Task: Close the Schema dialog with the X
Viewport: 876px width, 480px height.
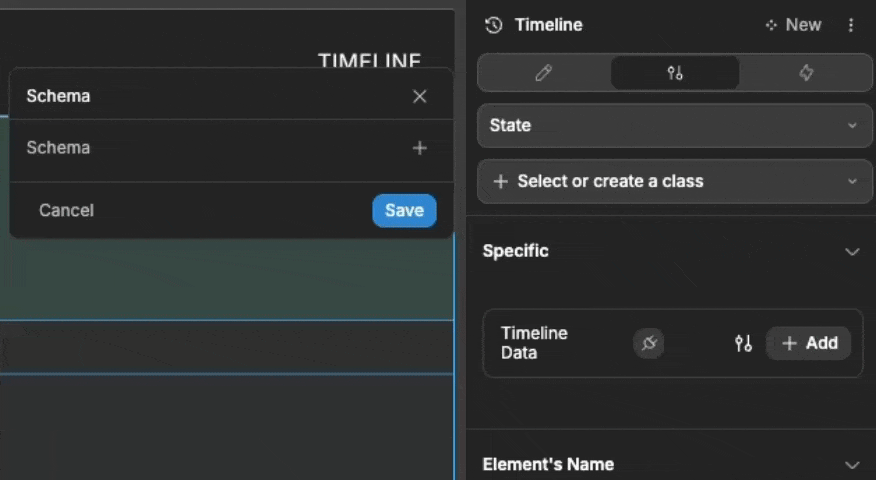Action: pyautogui.click(x=420, y=96)
